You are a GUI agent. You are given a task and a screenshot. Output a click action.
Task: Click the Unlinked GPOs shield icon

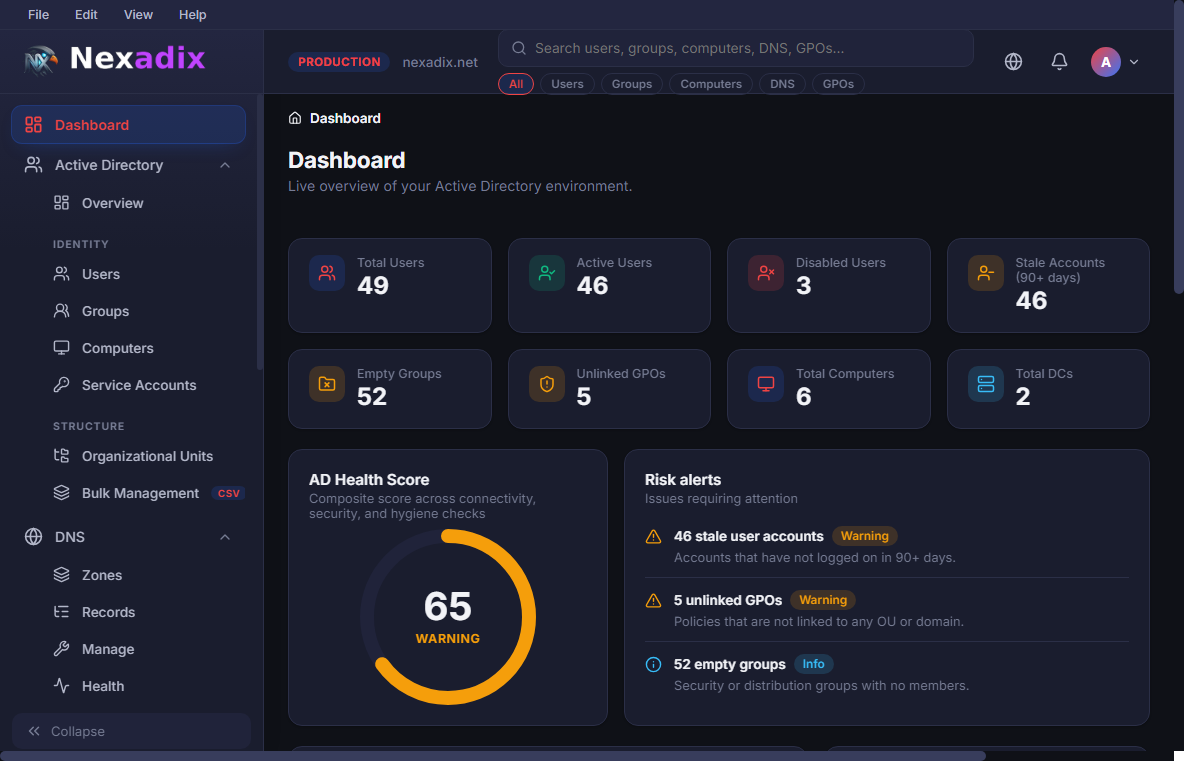click(547, 384)
